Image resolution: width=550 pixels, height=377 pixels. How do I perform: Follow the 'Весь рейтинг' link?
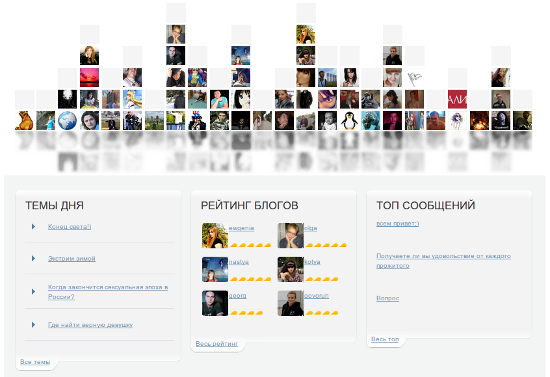pos(217,344)
